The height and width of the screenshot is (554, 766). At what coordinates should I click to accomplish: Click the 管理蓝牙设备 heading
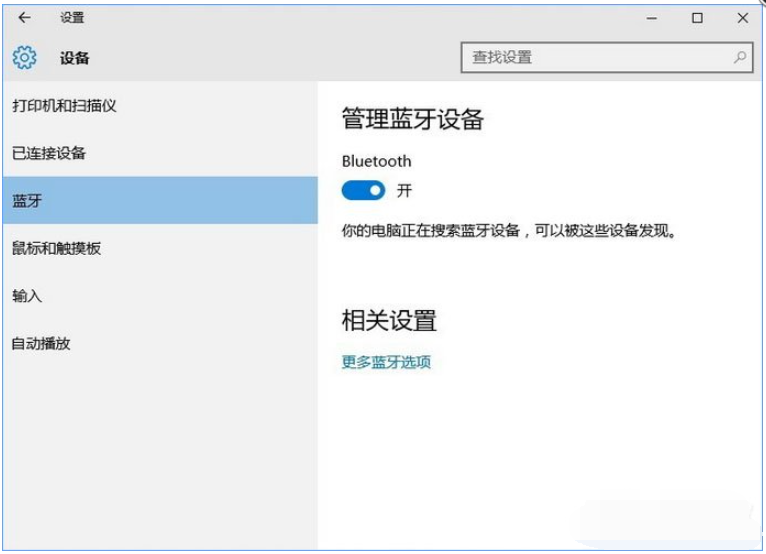(412, 120)
